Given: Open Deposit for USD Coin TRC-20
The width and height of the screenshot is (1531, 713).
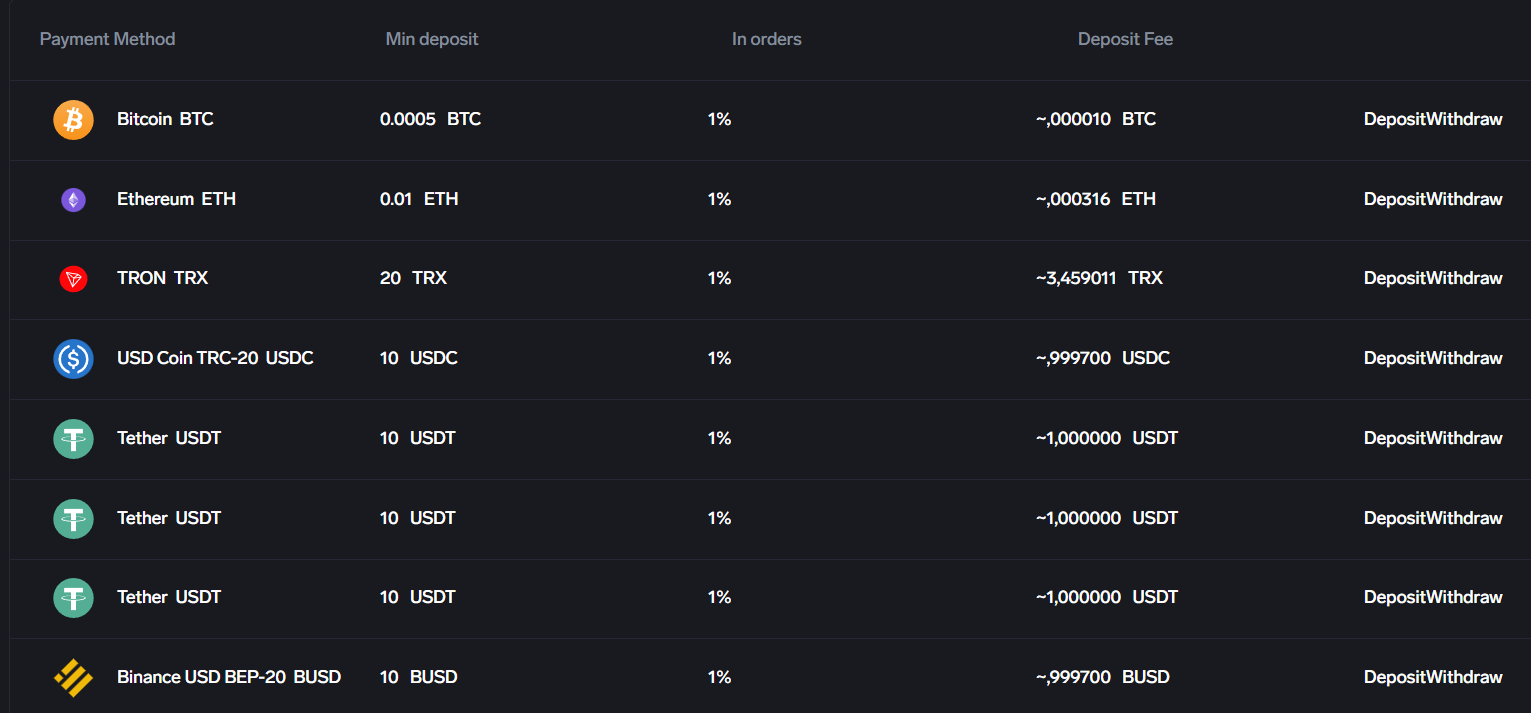Looking at the screenshot, I should coord(1394,358).
